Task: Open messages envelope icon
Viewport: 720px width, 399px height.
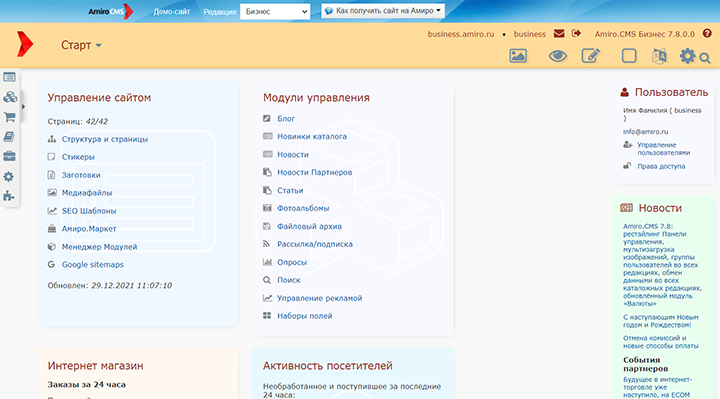Action: tap(559, 34)
